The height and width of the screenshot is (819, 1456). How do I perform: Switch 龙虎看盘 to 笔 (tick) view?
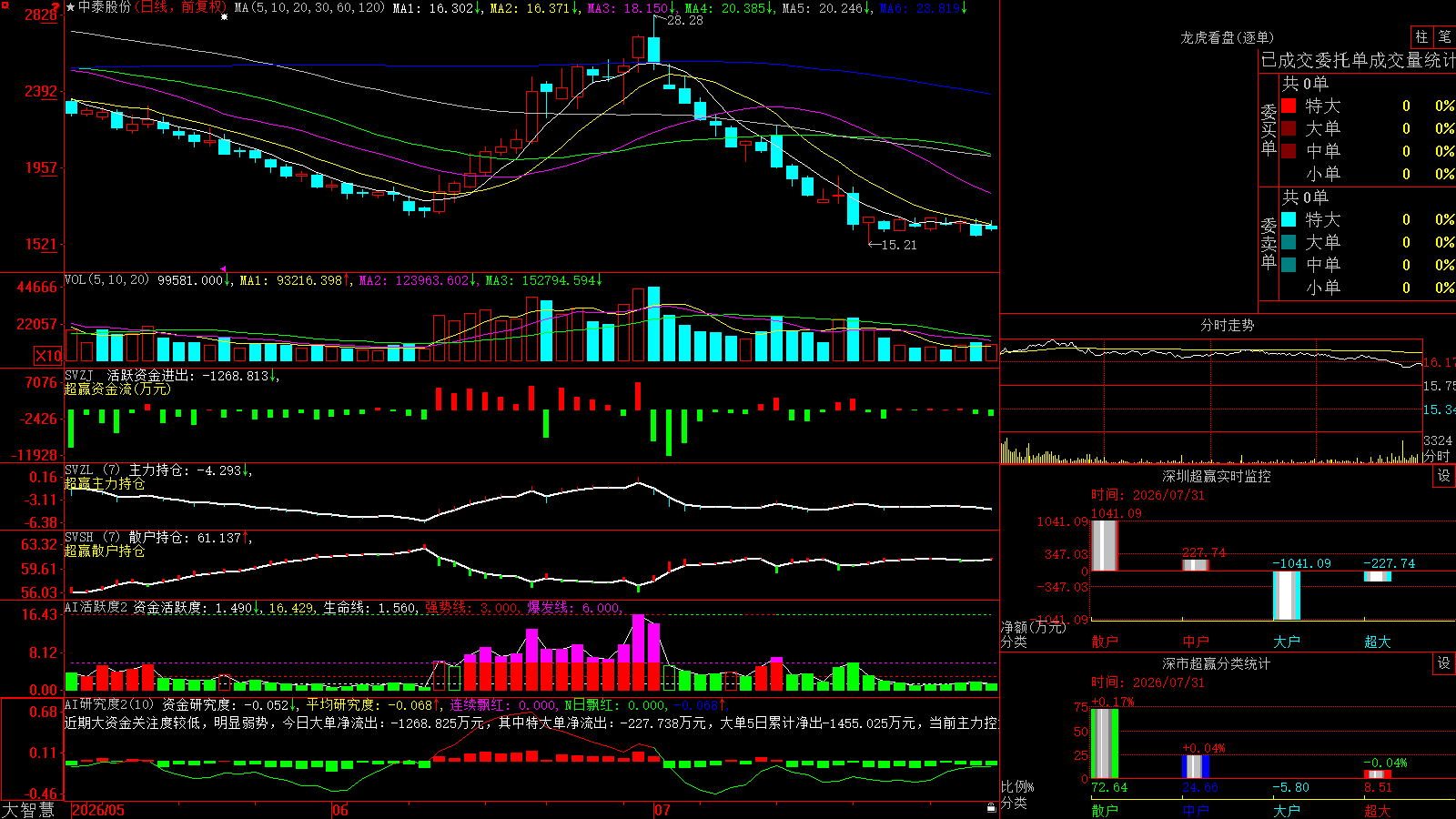coord(1444,37)
